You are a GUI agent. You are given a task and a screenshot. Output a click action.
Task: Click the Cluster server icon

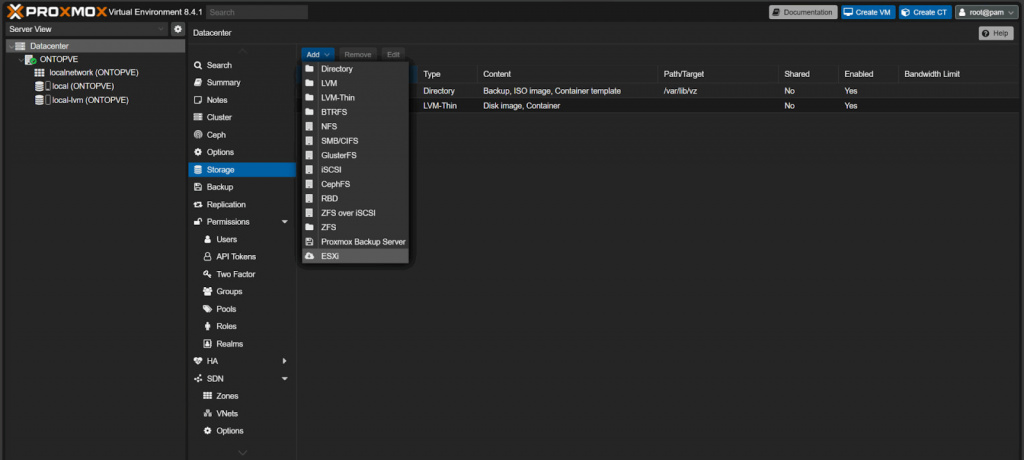198,118
